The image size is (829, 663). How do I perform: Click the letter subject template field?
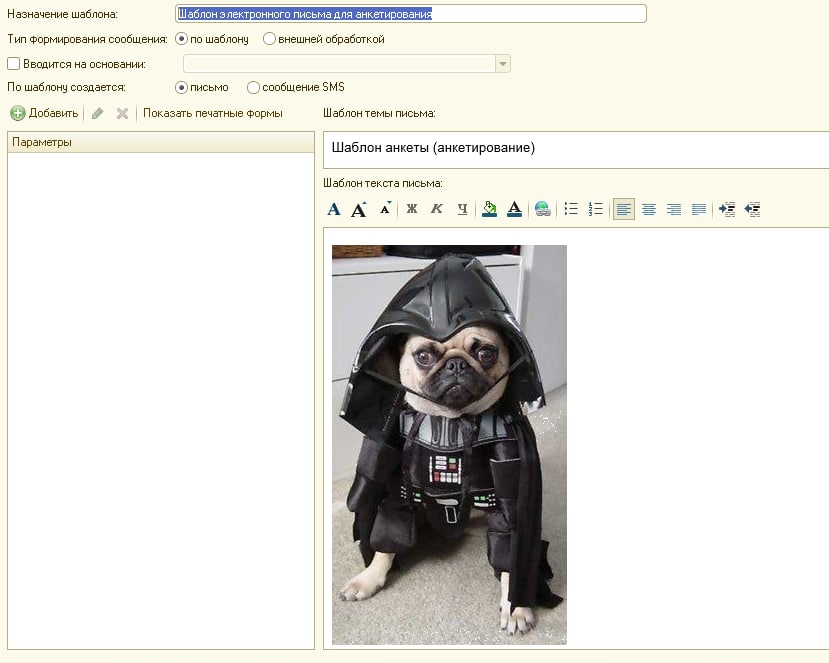click(576, 150)
